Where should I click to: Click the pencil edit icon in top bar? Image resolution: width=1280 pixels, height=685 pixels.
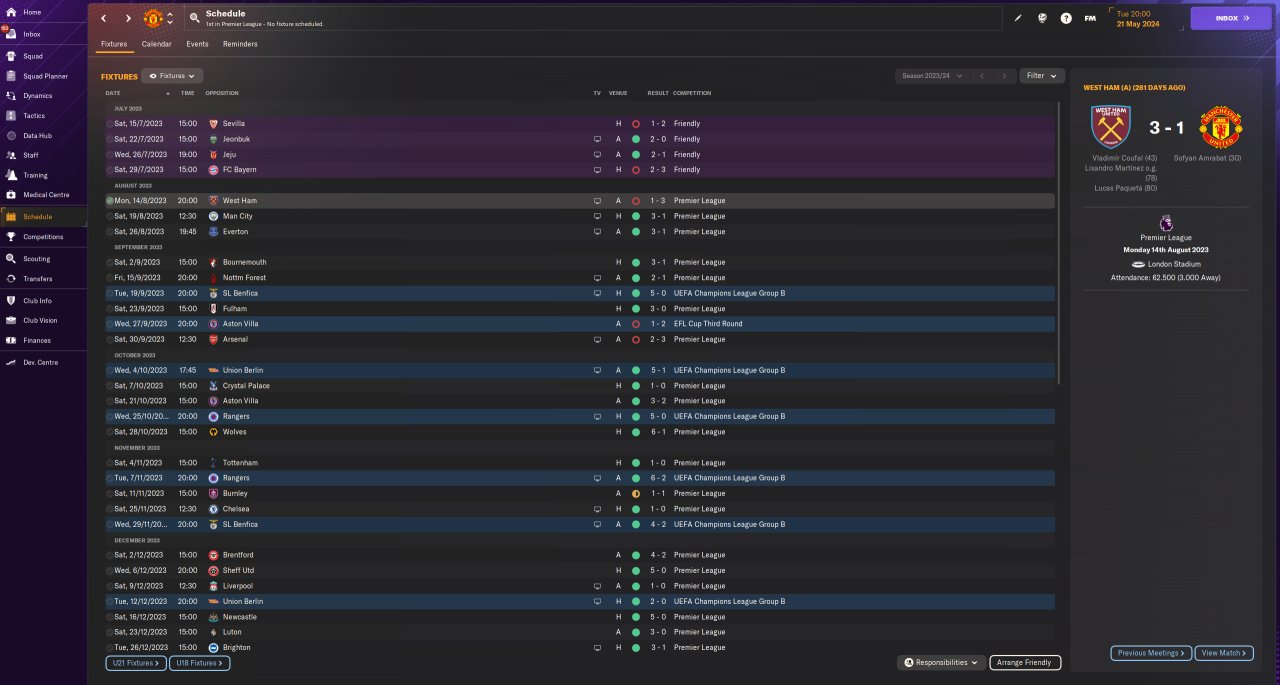point(1018,18)
